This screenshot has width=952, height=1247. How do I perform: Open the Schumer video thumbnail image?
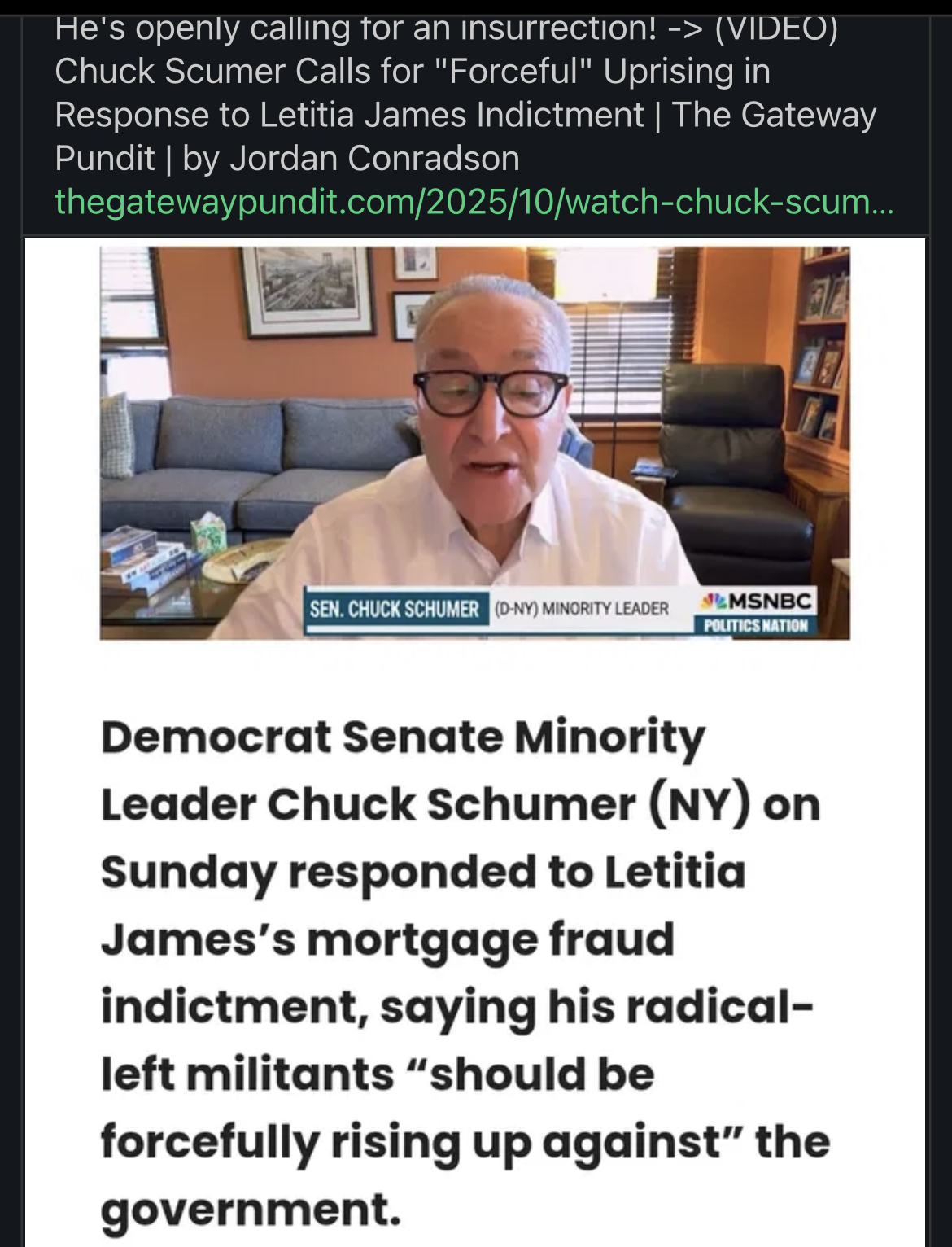click(x=474, y=443)
